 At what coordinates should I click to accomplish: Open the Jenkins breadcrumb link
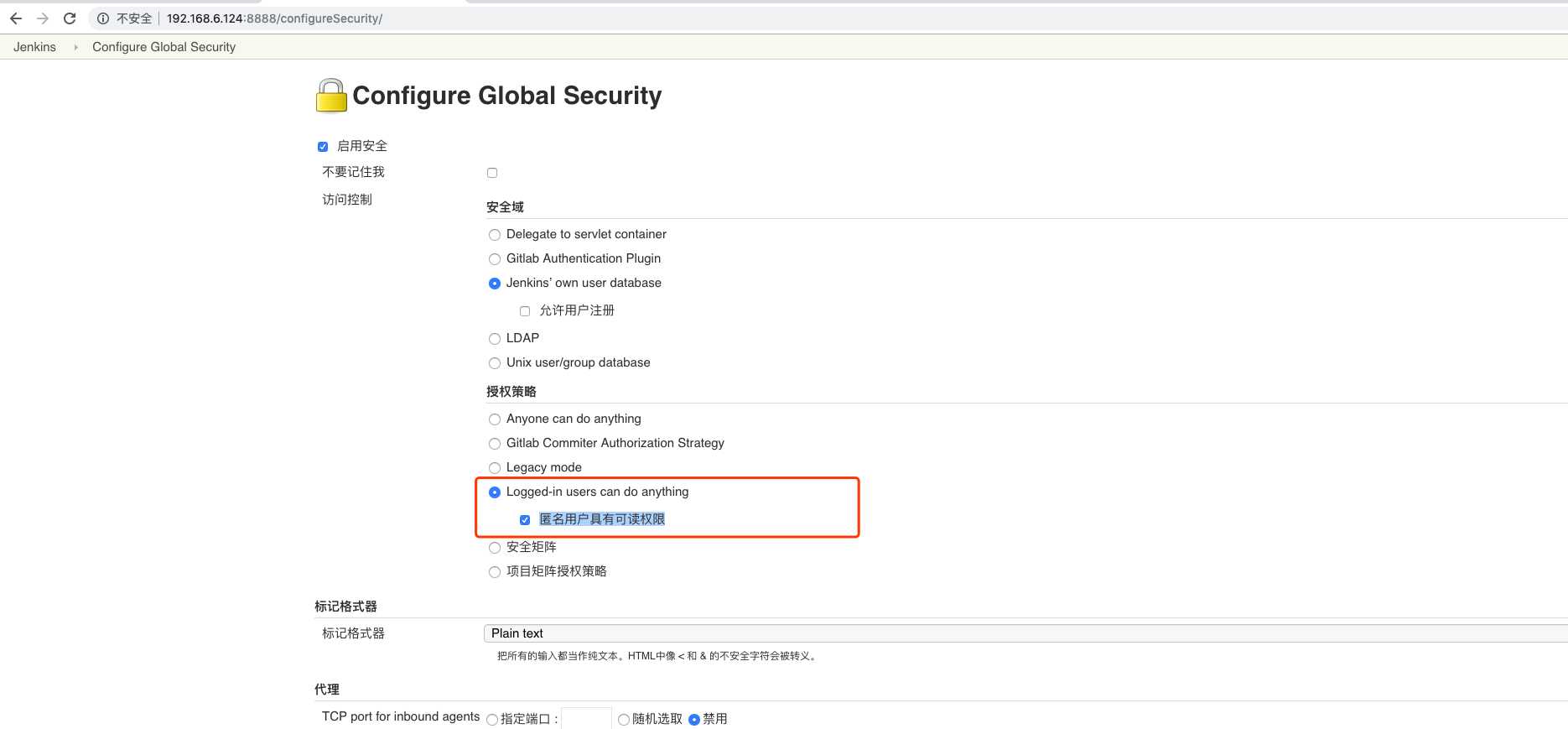[x=34, y=47]
